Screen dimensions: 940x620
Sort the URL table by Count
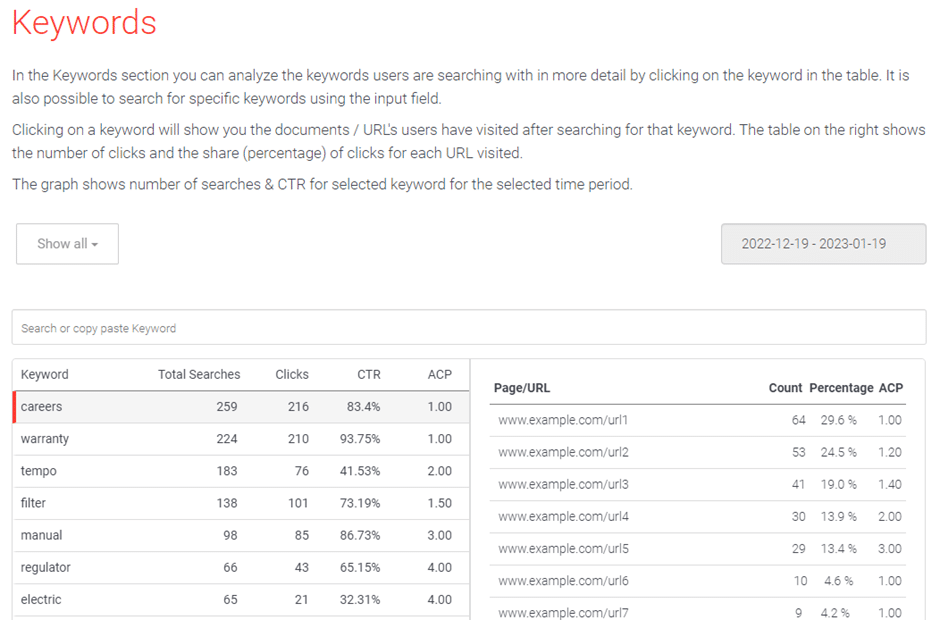[x=785, y=388]
